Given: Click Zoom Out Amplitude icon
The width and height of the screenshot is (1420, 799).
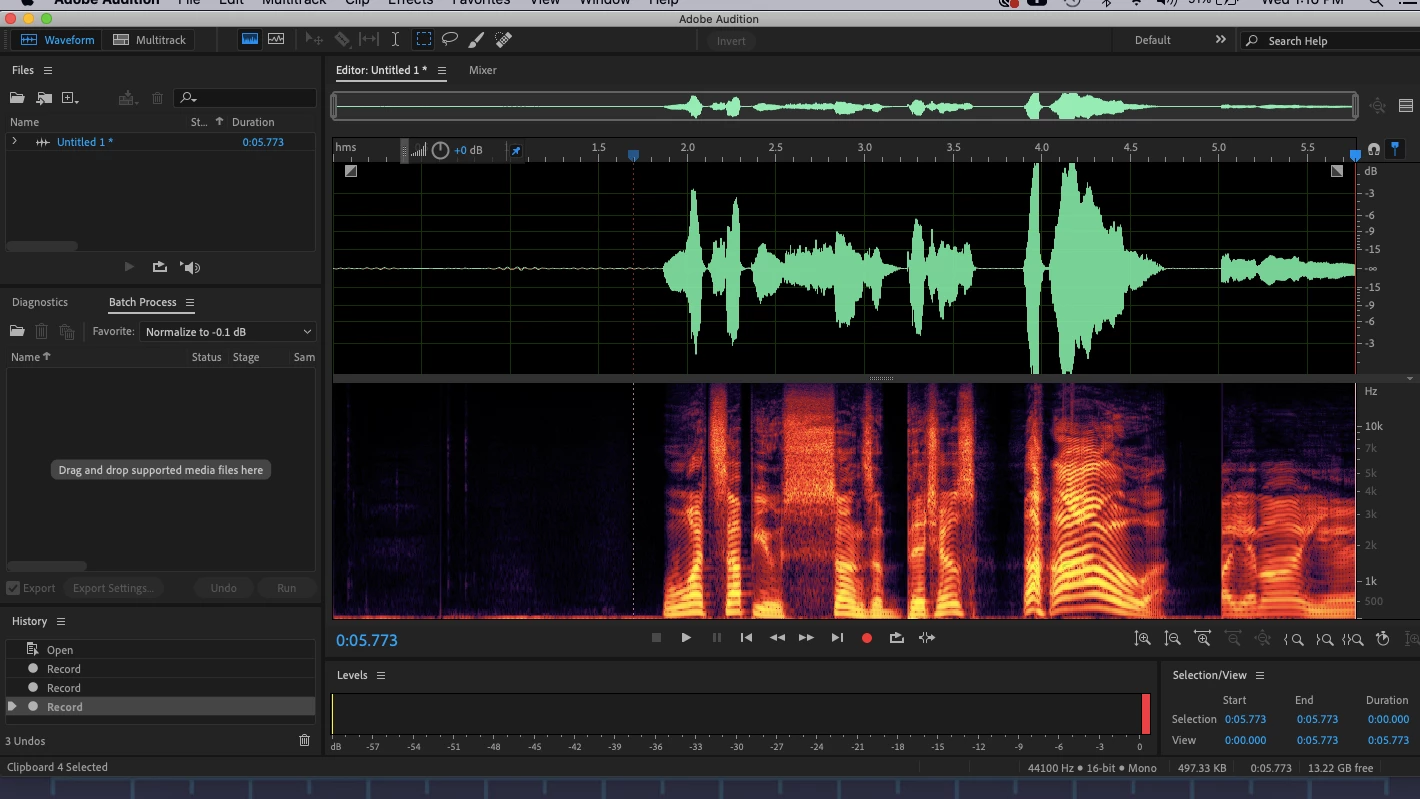Looking at the screenshot, I should tap(1173, 638).
